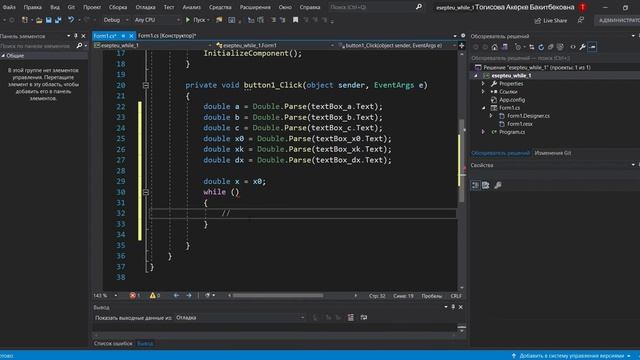Switch to Form1.cs (Конструктор) tab
The height and width of the screenshot is (360, 640).
tap(167, 36)
